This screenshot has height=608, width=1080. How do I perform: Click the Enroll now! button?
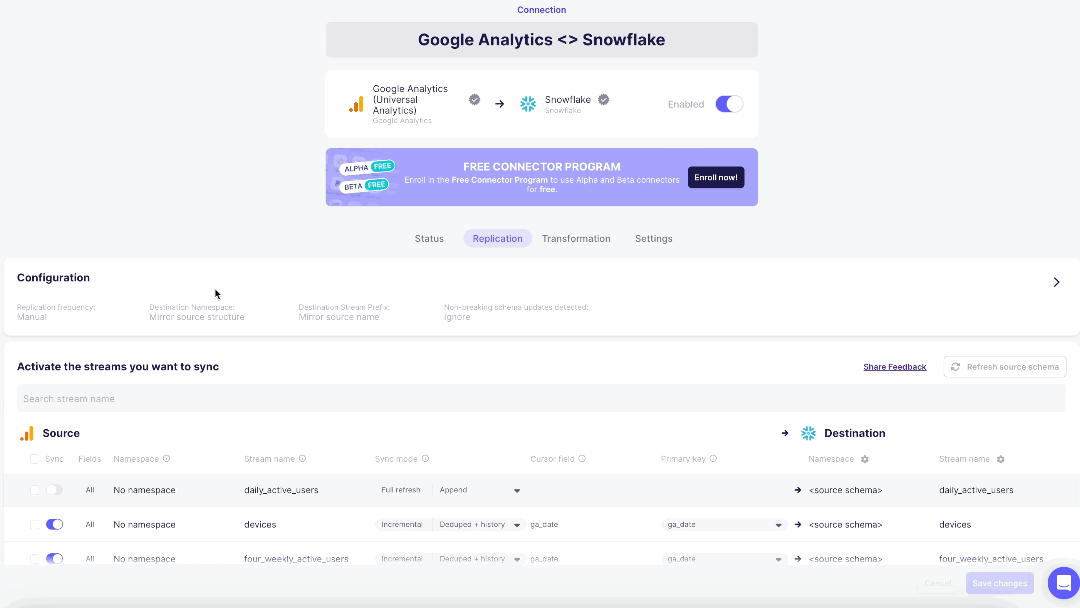point(716,178)
